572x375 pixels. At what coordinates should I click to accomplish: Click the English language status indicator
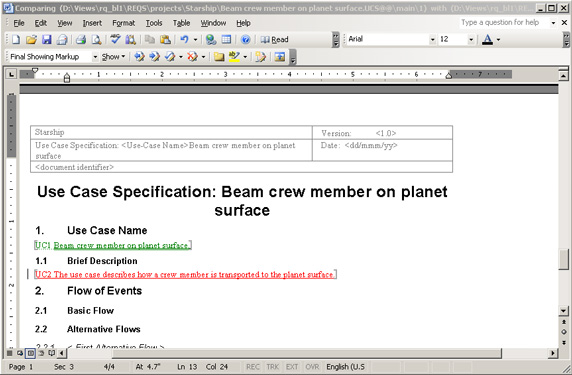[x=345, y=367]
